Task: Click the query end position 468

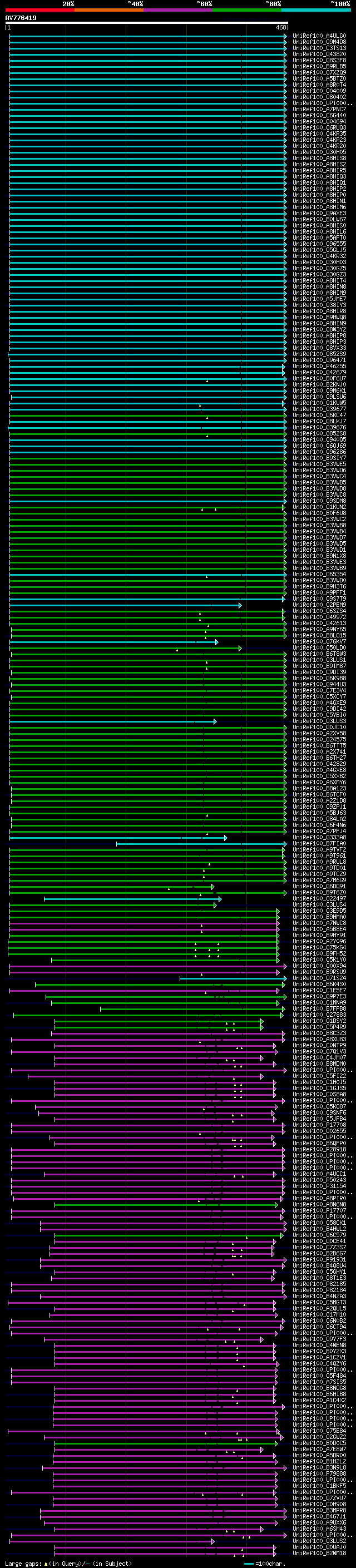Action: coord(280,27)
